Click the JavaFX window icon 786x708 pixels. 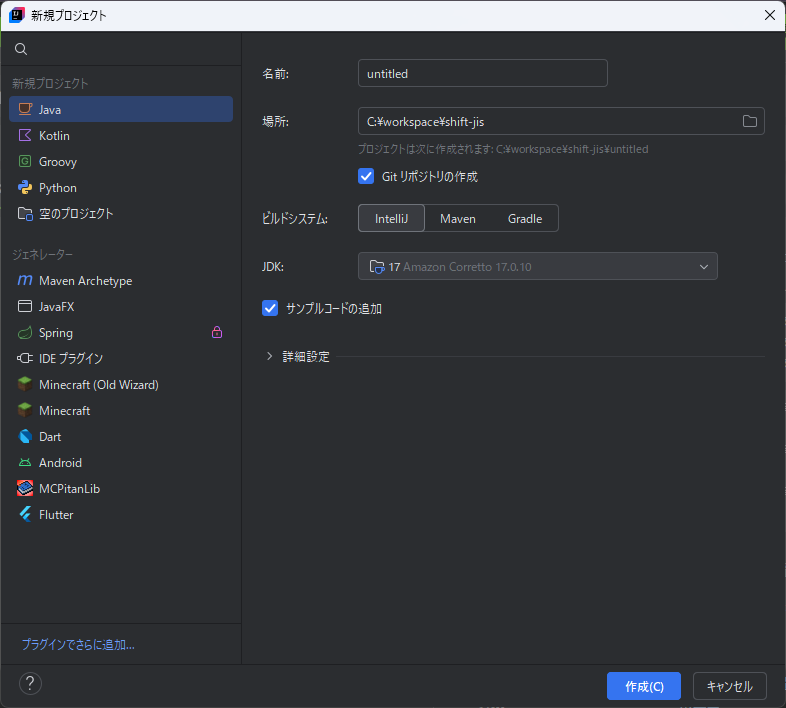click(x=25, y=306)
